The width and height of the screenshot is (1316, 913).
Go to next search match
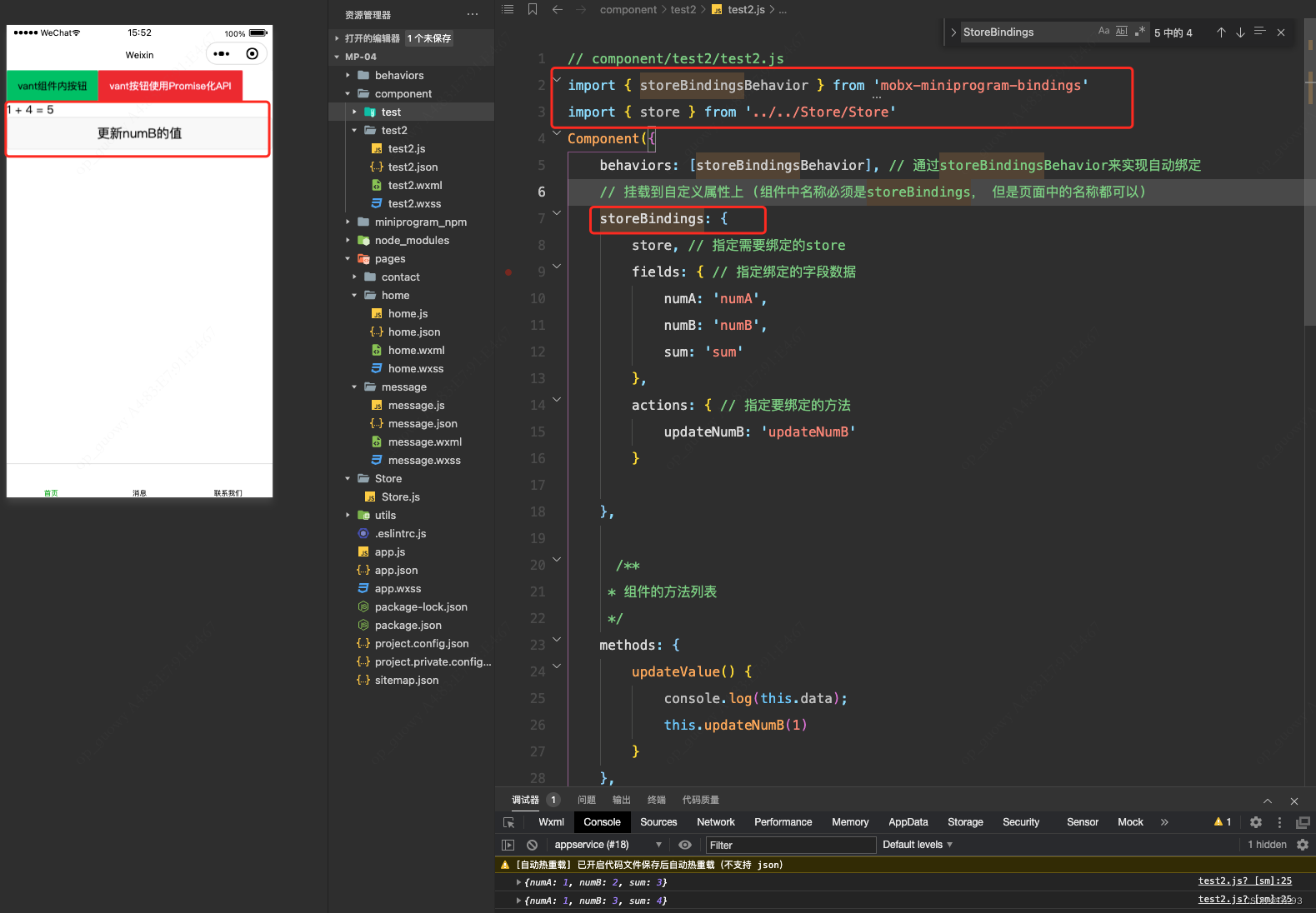pos(1240,32)
